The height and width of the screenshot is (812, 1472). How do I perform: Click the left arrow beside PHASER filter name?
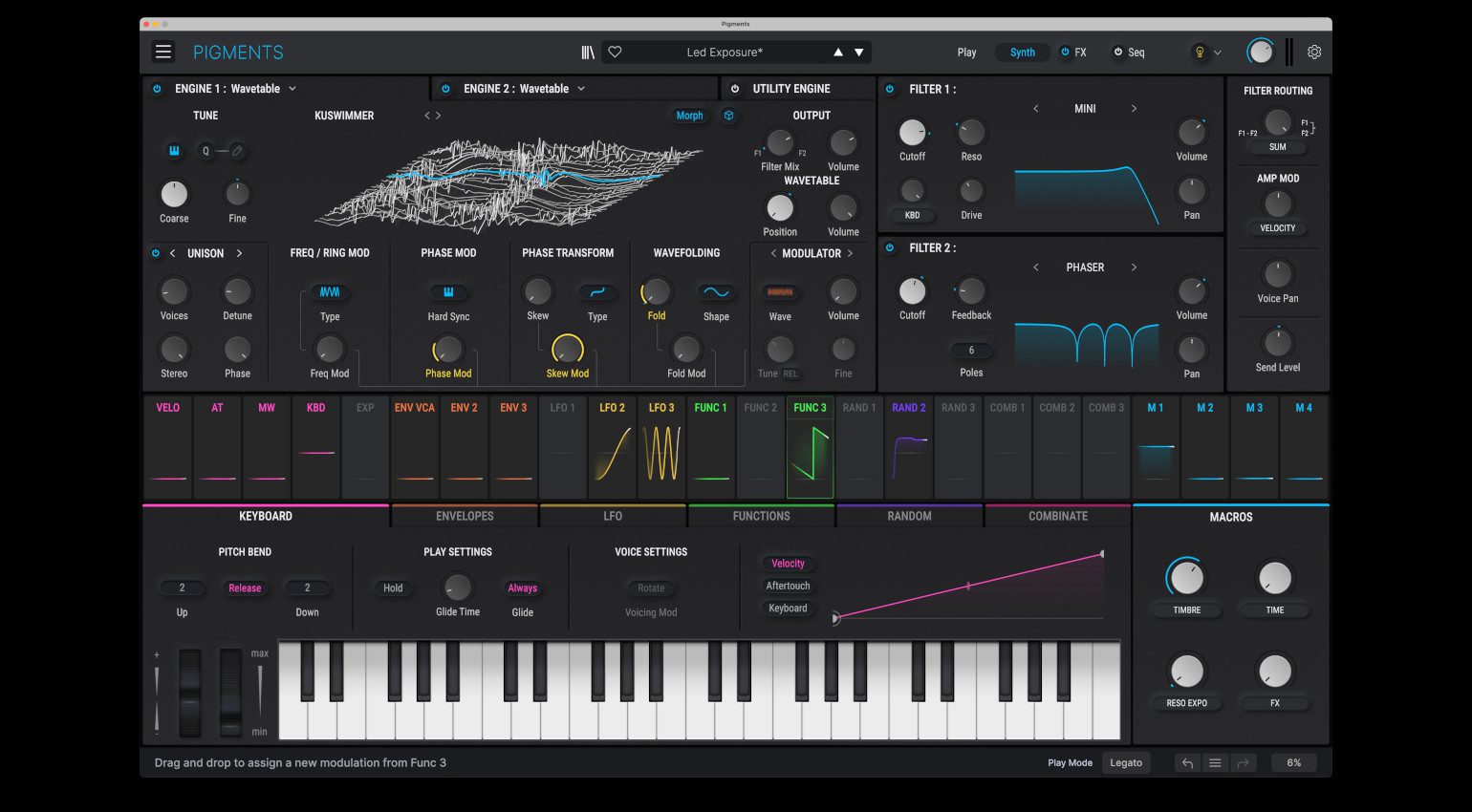click(1035, 267)
